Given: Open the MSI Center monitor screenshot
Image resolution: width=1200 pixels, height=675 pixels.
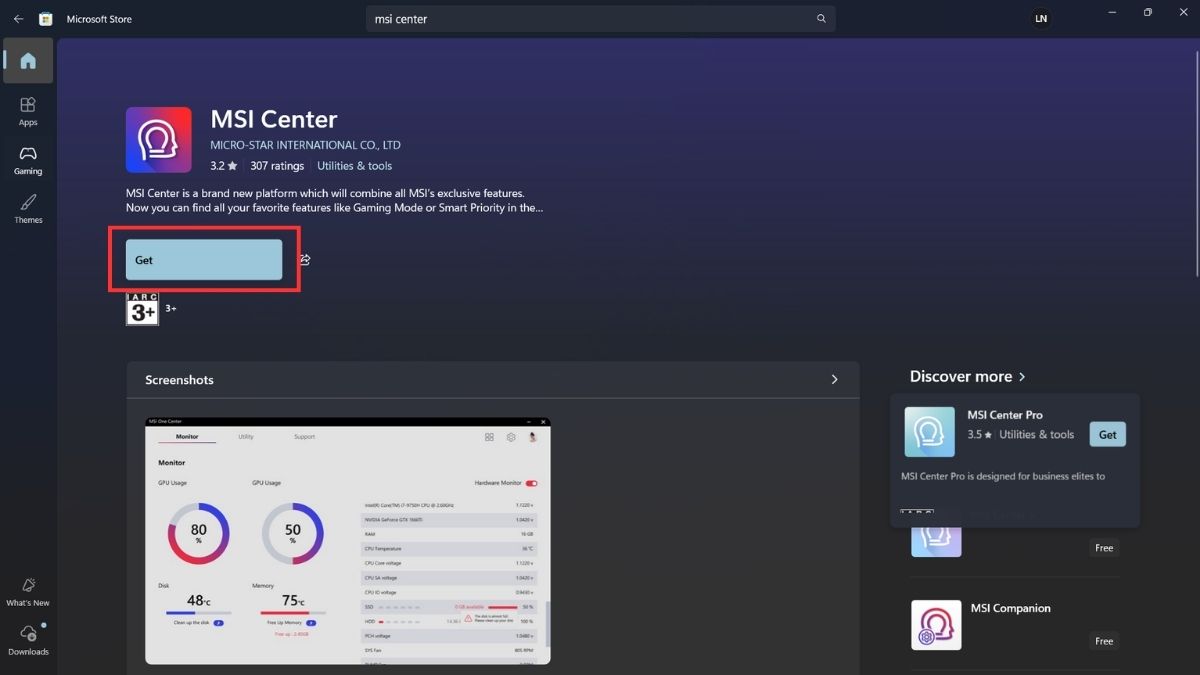Looking at the screenshot, I should (348, 541).
